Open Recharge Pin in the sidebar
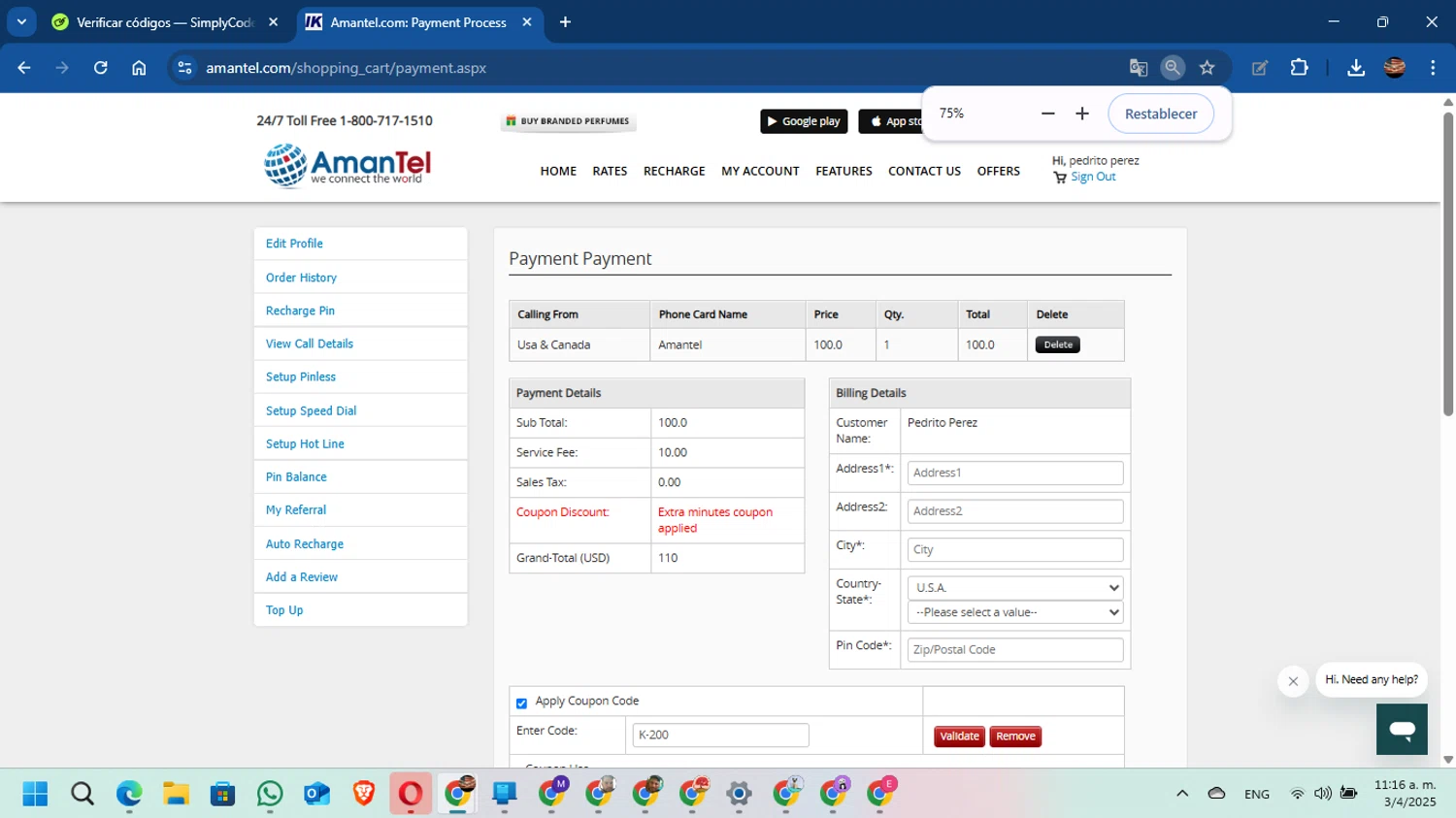This screenshot has height=818, width=1456. [x=300, y=311]
